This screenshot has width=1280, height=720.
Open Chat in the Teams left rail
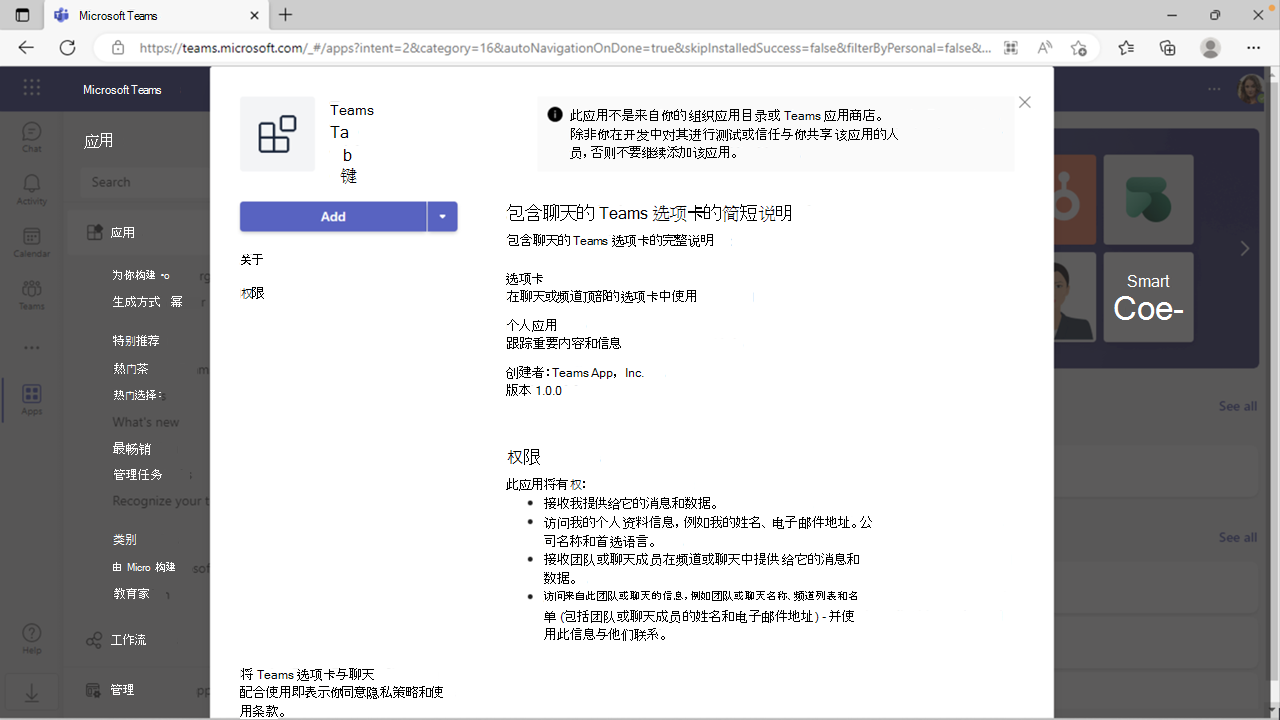(32, 137)
